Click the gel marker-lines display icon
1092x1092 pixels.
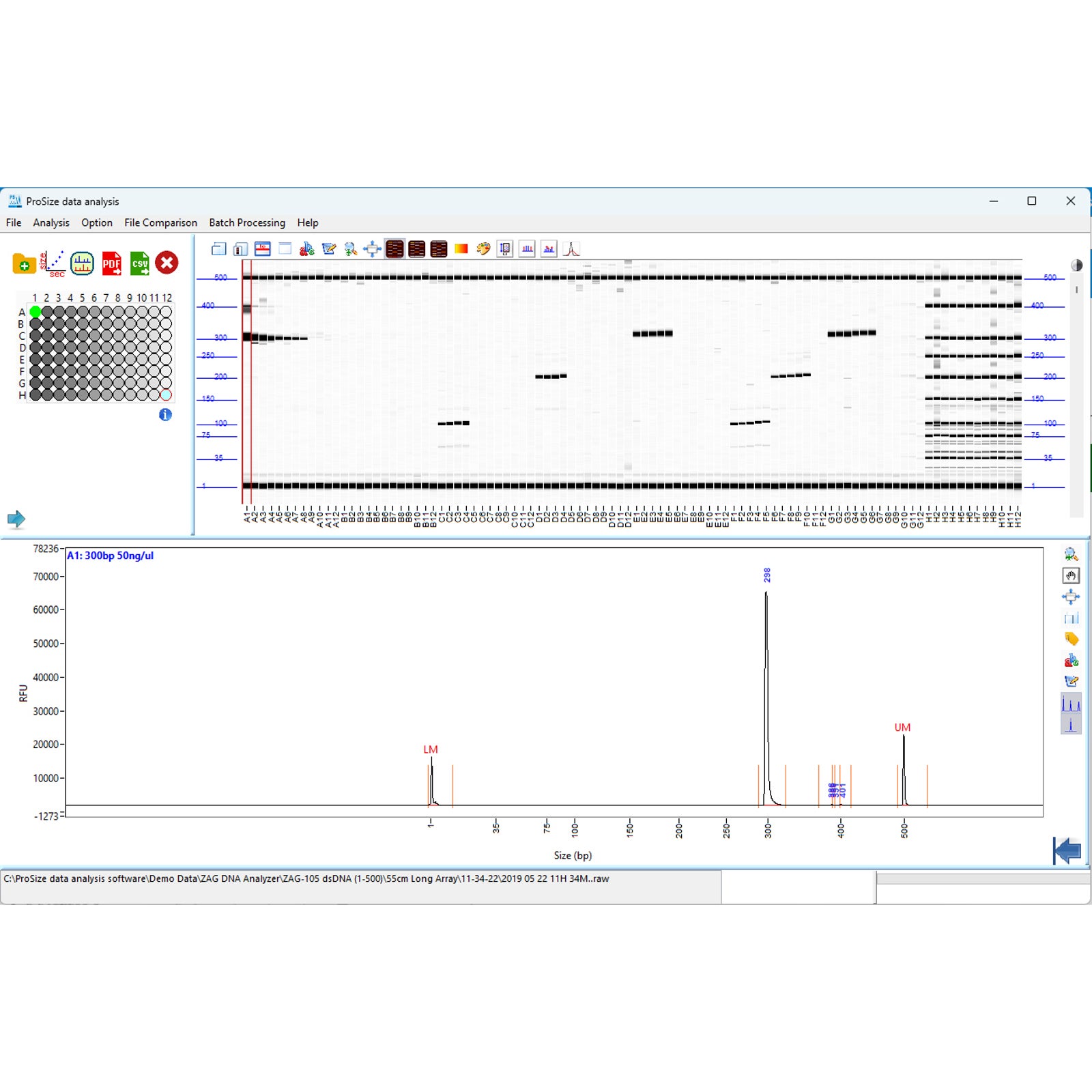(x=263, y=249)
